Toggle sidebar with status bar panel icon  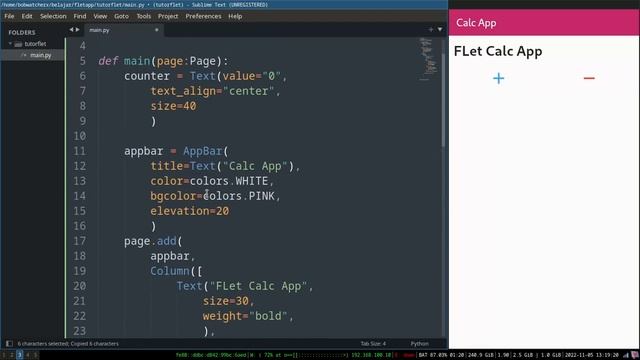click(9, 344)
